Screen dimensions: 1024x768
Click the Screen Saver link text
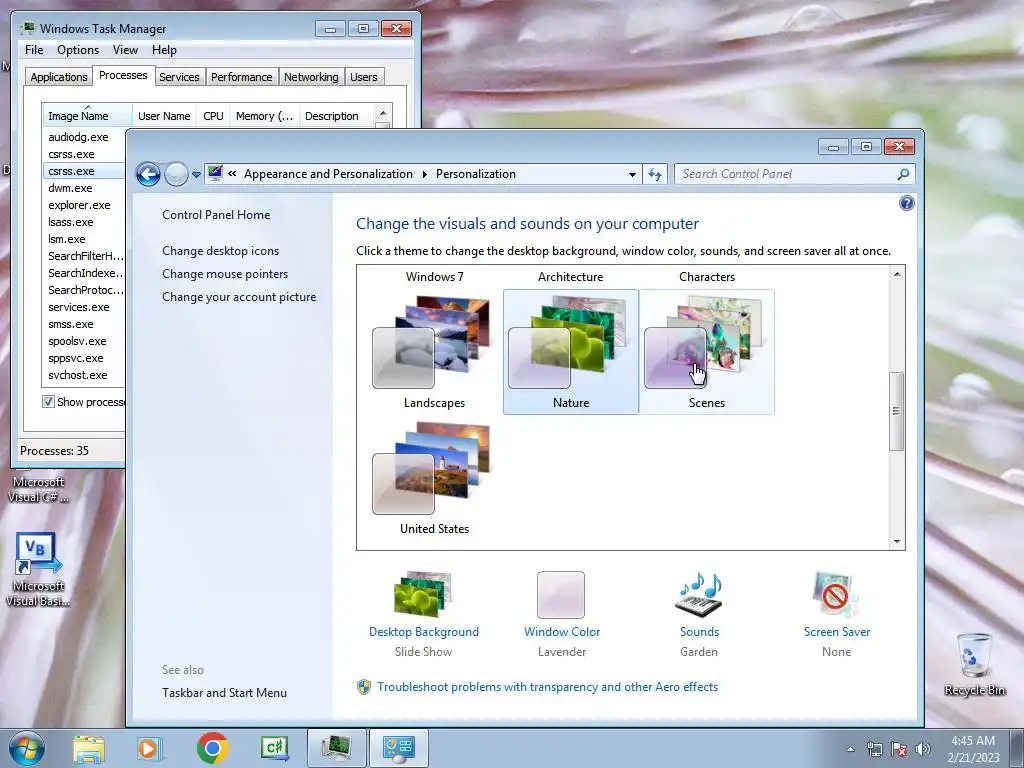837,632
